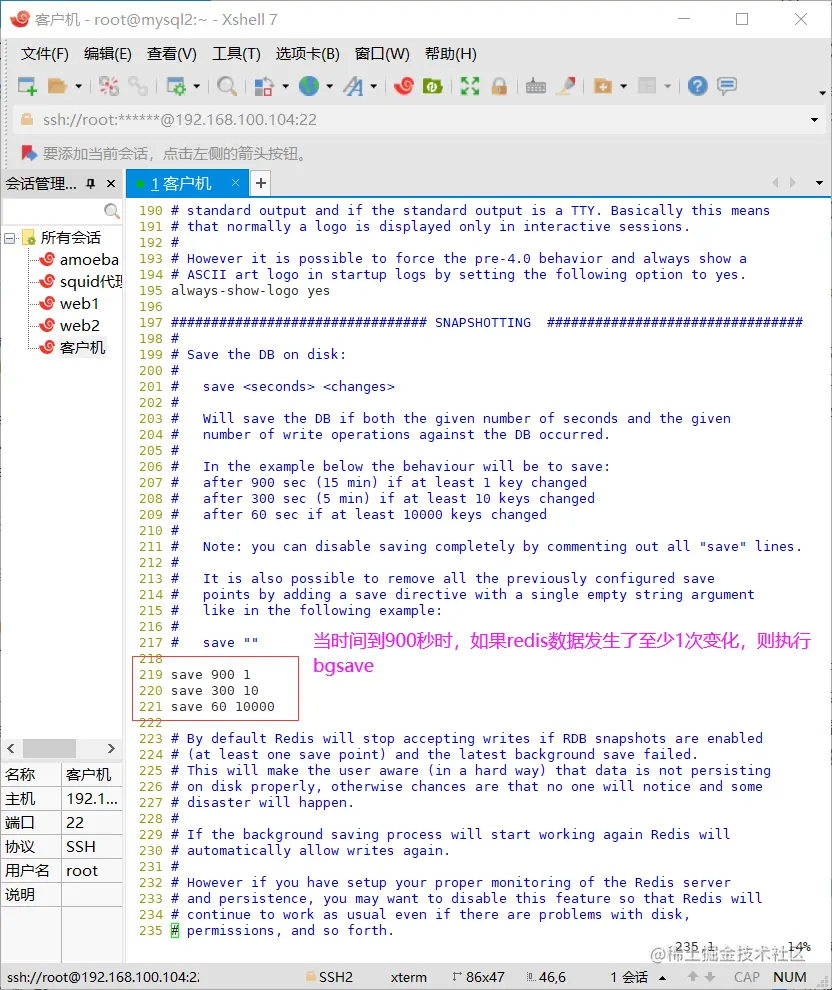The width and height of the screenshot is (832, 990).
Task: Click the session search box
Action: [x=52, y=210]
